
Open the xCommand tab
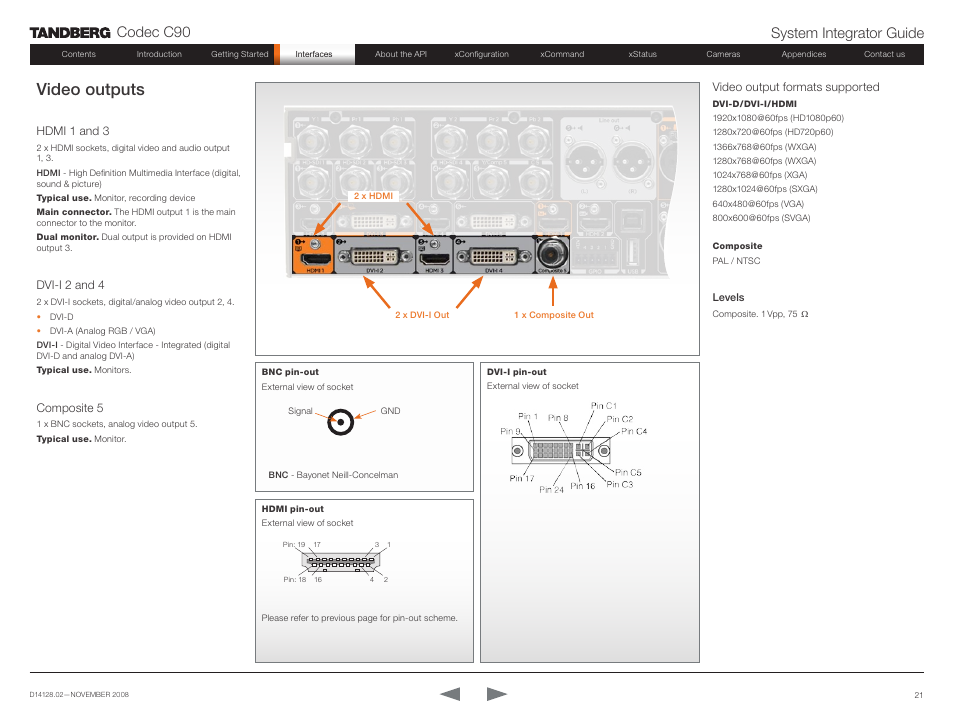pos(562,54)
